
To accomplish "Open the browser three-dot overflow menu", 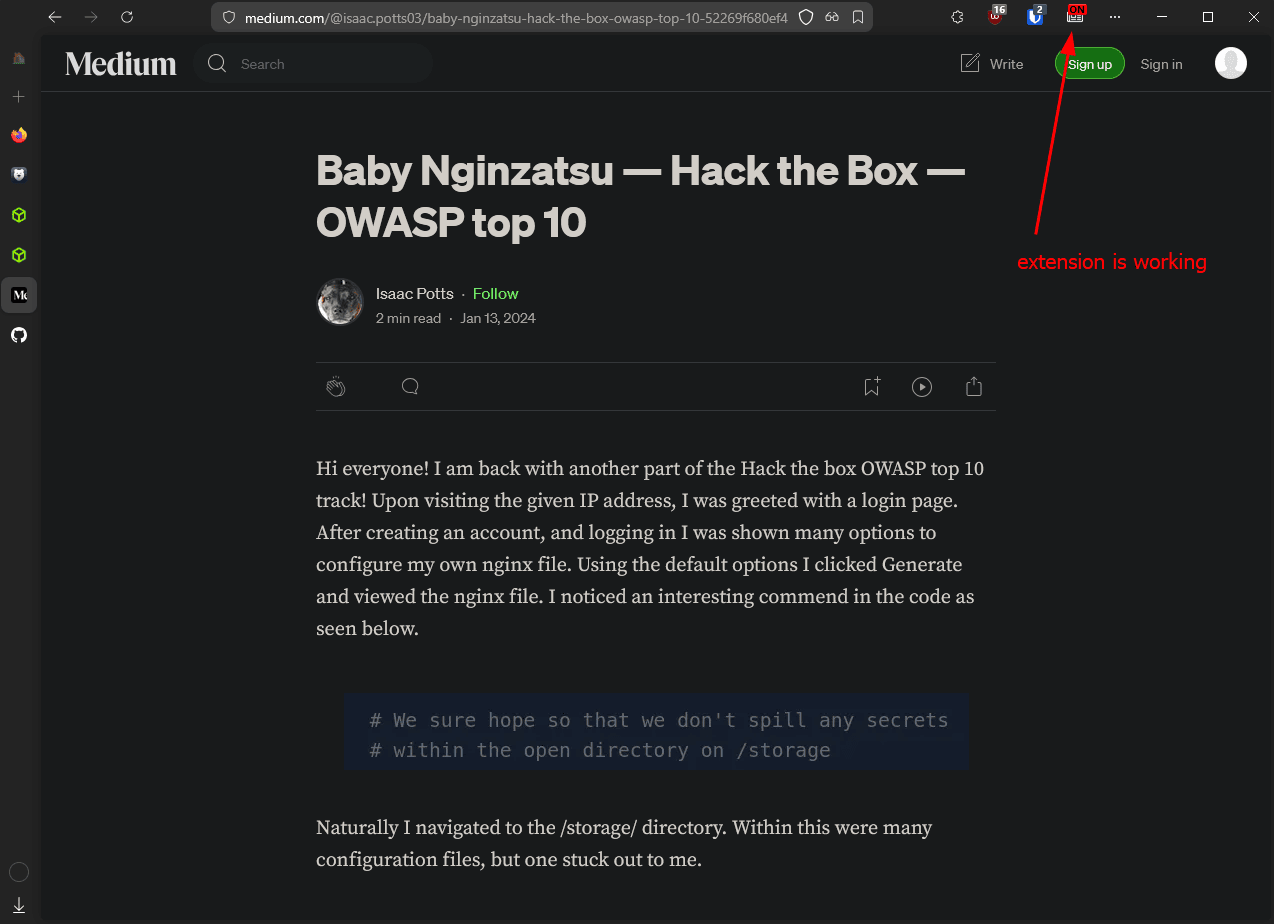I will click(x=1115, y=17).
